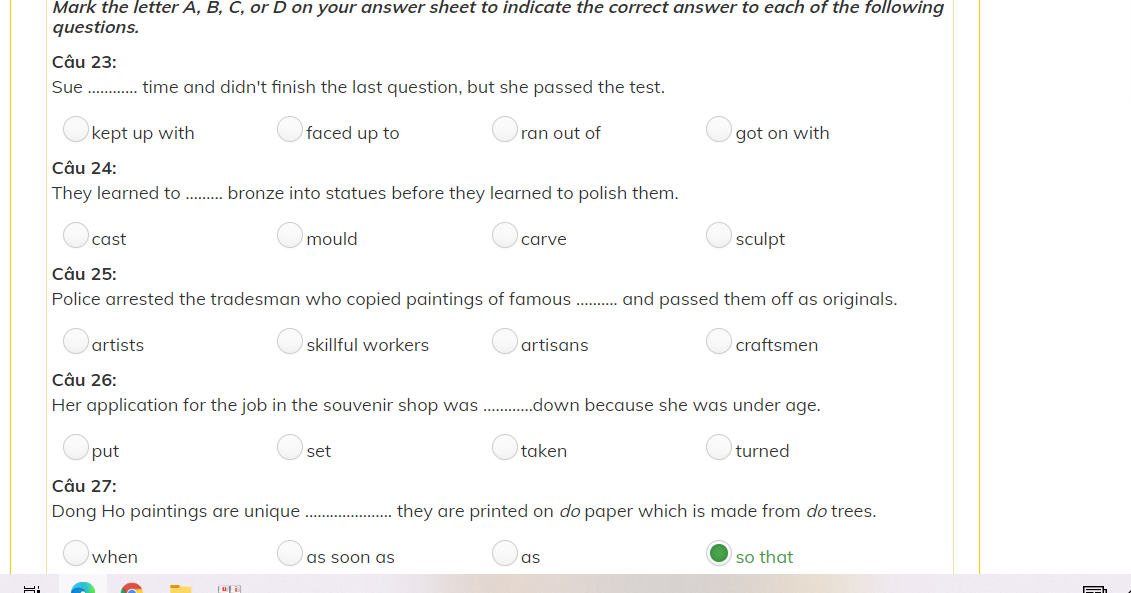1131x593 pixels.
Task: Mark 'turned' for Câu 26
Action: 719,448
